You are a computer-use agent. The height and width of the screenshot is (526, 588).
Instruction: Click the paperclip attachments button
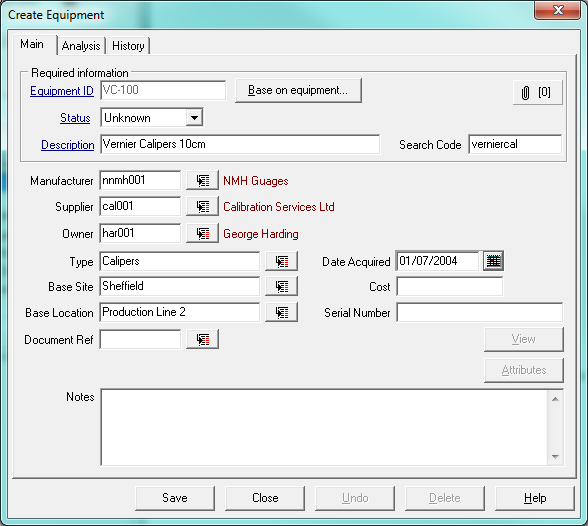pyautogui.click(x=538, y=92)
